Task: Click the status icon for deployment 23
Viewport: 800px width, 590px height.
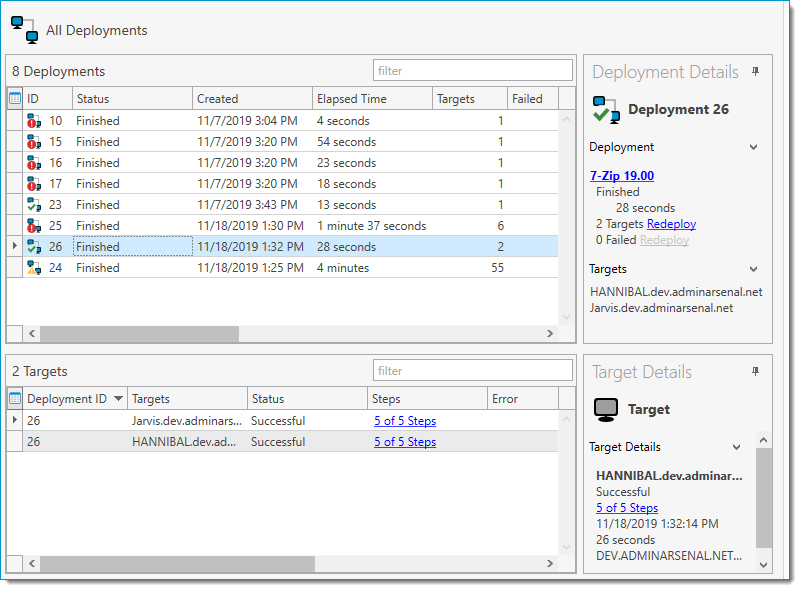Action: pyautogui.click(x=34, y=205)
